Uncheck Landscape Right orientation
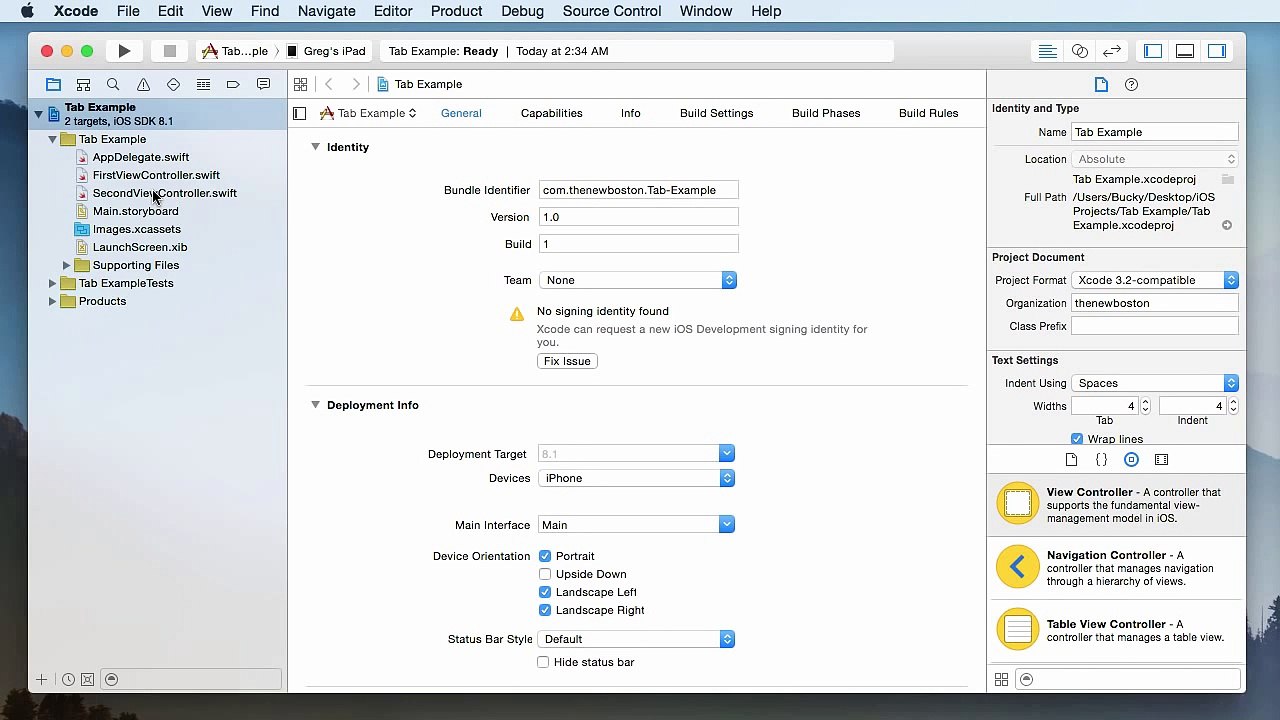Image resolution: width=1280 pixels, height=720 pixels. pos(545,610)
